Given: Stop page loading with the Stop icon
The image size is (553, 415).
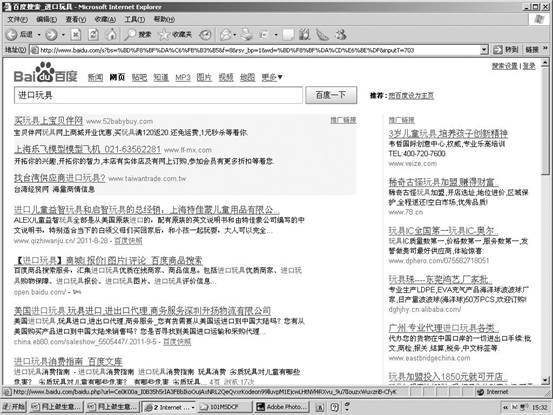Looking at the screenshot, I should click(76, 35).
